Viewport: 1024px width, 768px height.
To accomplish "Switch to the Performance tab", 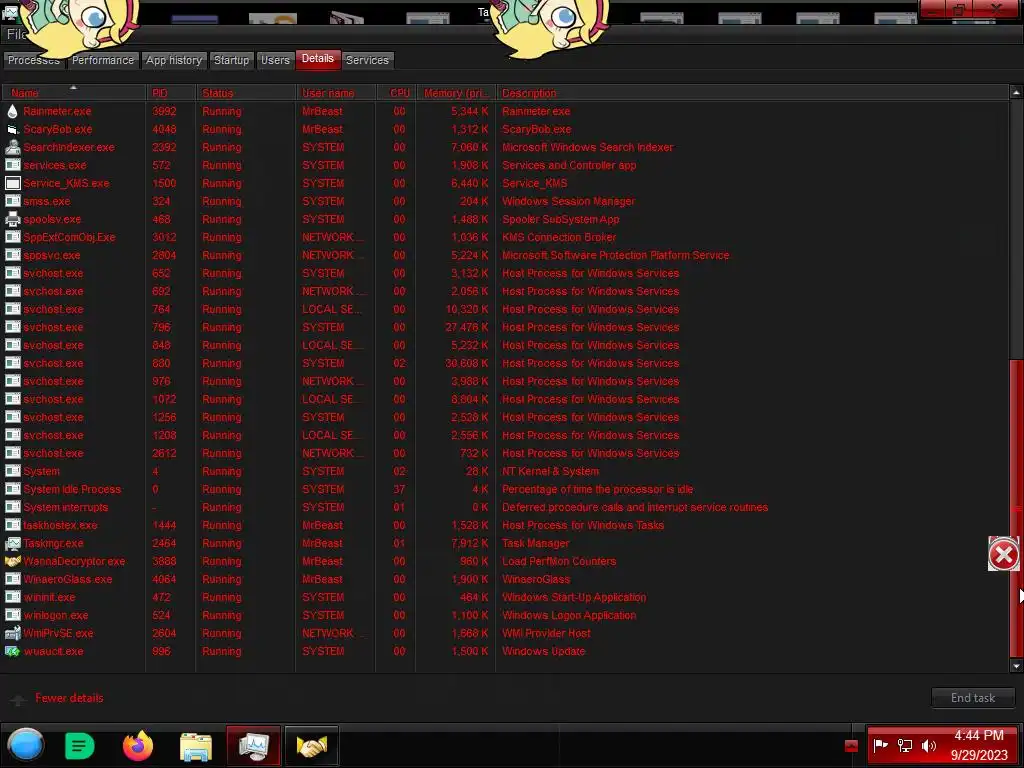I will pyautogui.click(x=103, y=60).
